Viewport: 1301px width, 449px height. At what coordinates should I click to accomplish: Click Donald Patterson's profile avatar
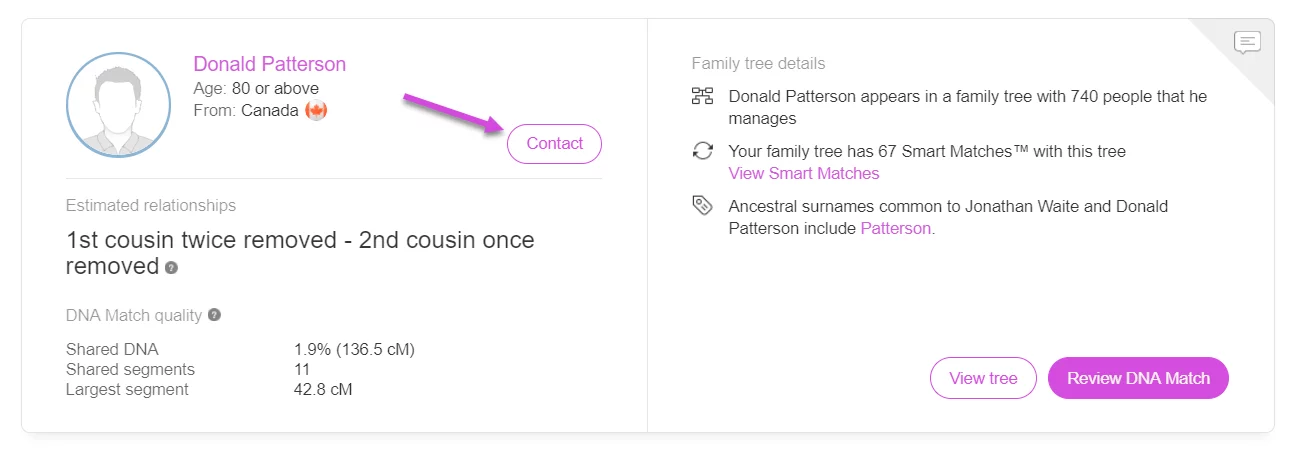[119, 106]
